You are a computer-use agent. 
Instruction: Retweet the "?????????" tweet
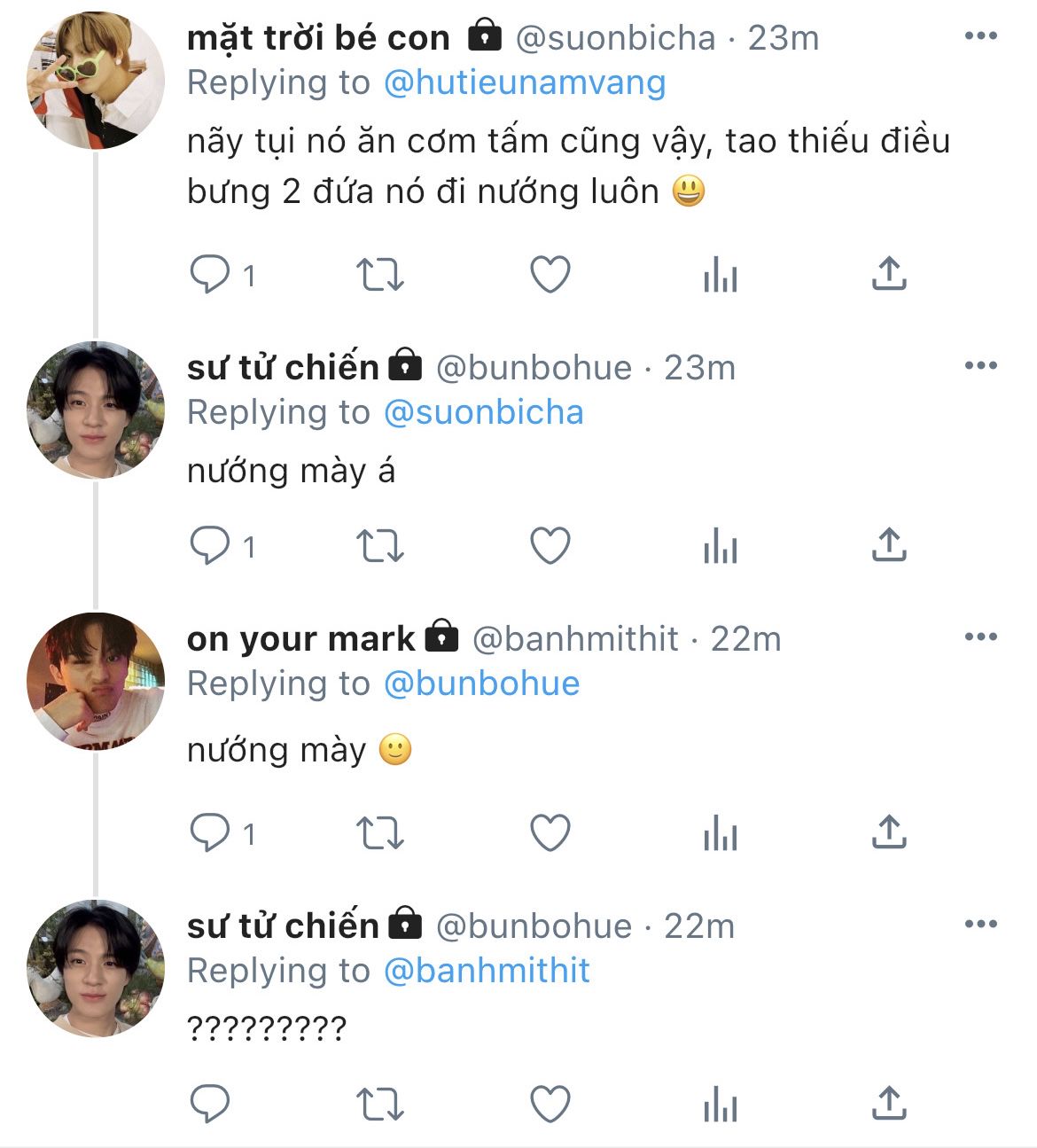[379, 1105]
